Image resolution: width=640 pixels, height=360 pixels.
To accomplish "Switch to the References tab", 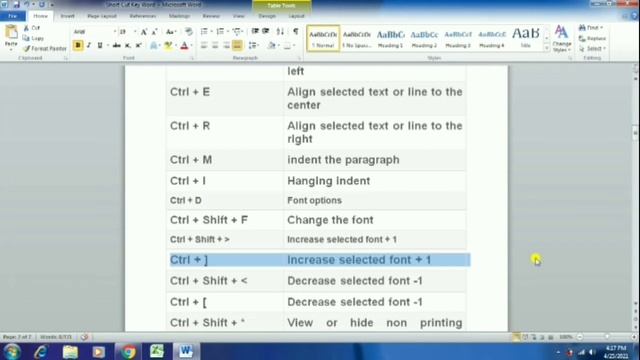I will pos(143,16).
